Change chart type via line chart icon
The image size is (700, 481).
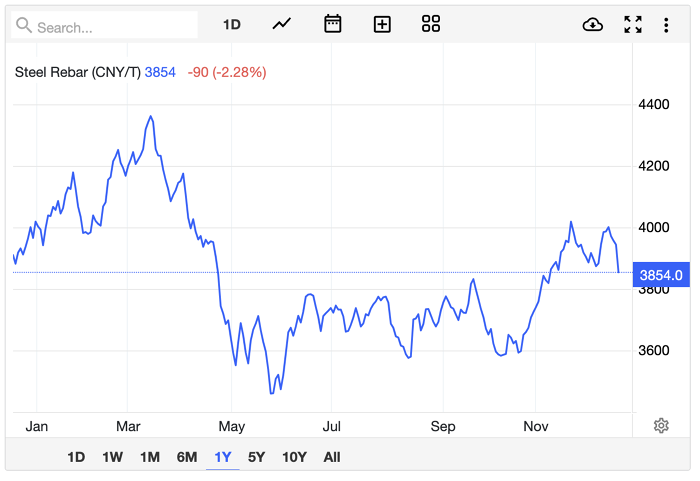coord(282,24)
